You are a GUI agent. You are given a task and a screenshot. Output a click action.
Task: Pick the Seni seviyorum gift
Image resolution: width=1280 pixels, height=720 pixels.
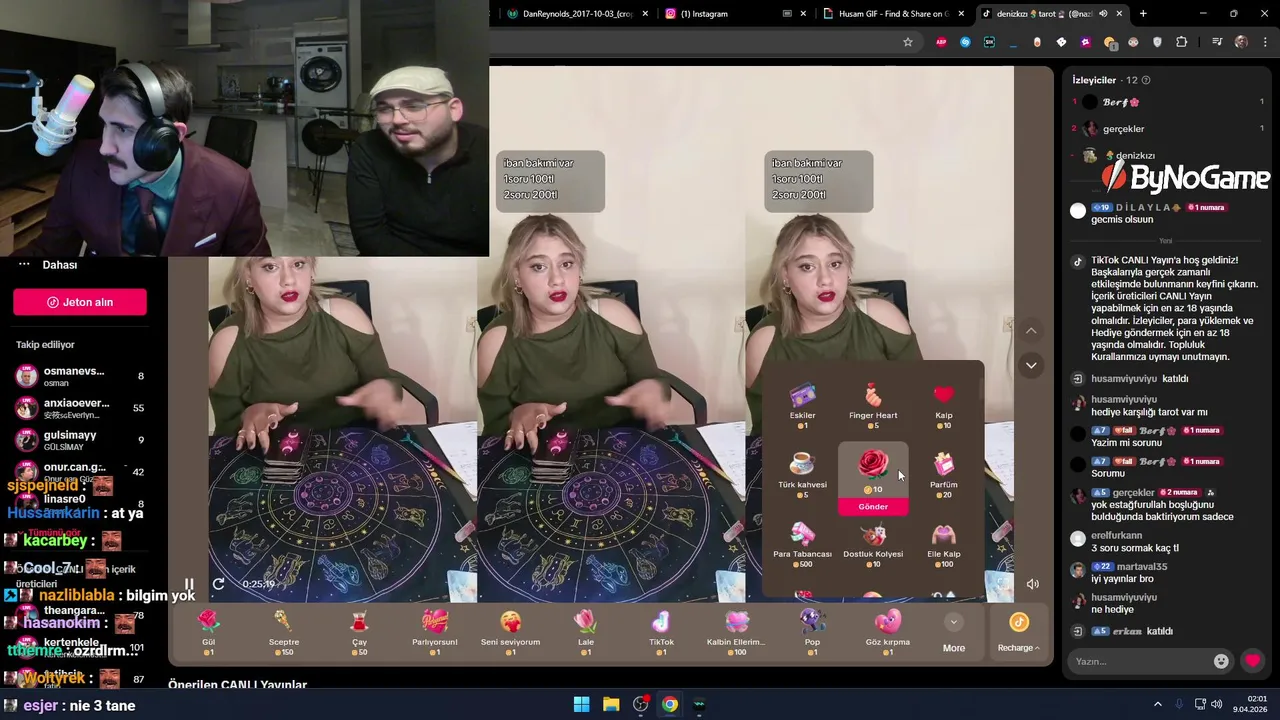510,632
